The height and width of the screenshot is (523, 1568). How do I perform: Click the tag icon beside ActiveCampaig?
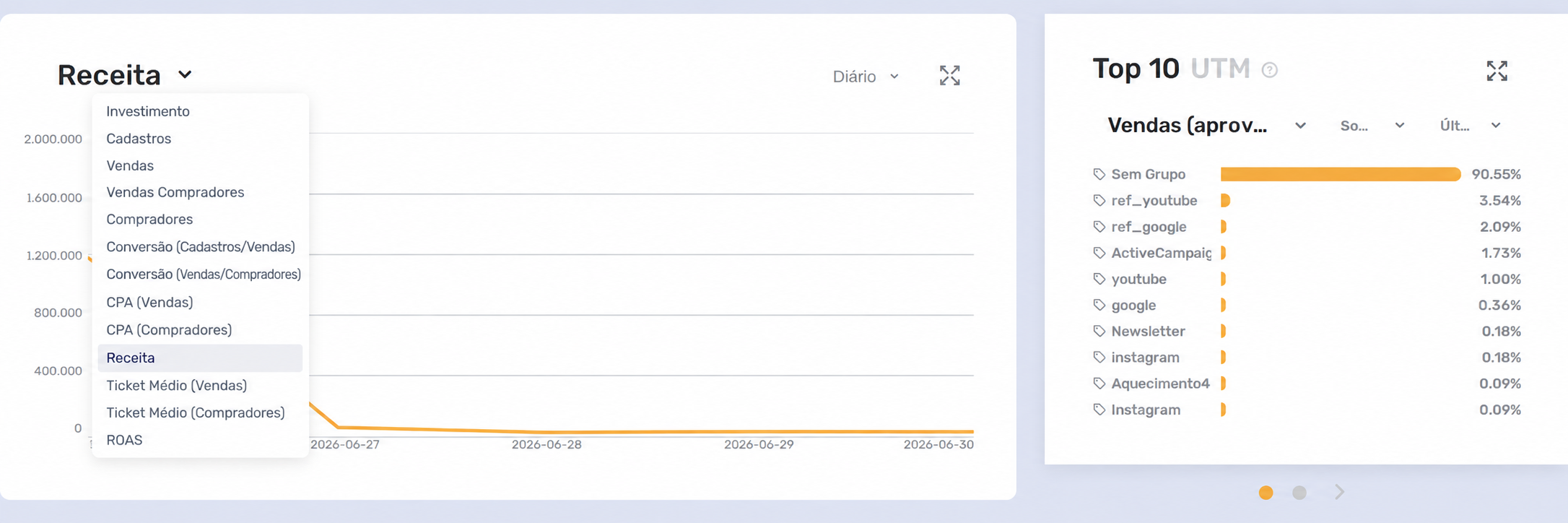point(1099,253)
